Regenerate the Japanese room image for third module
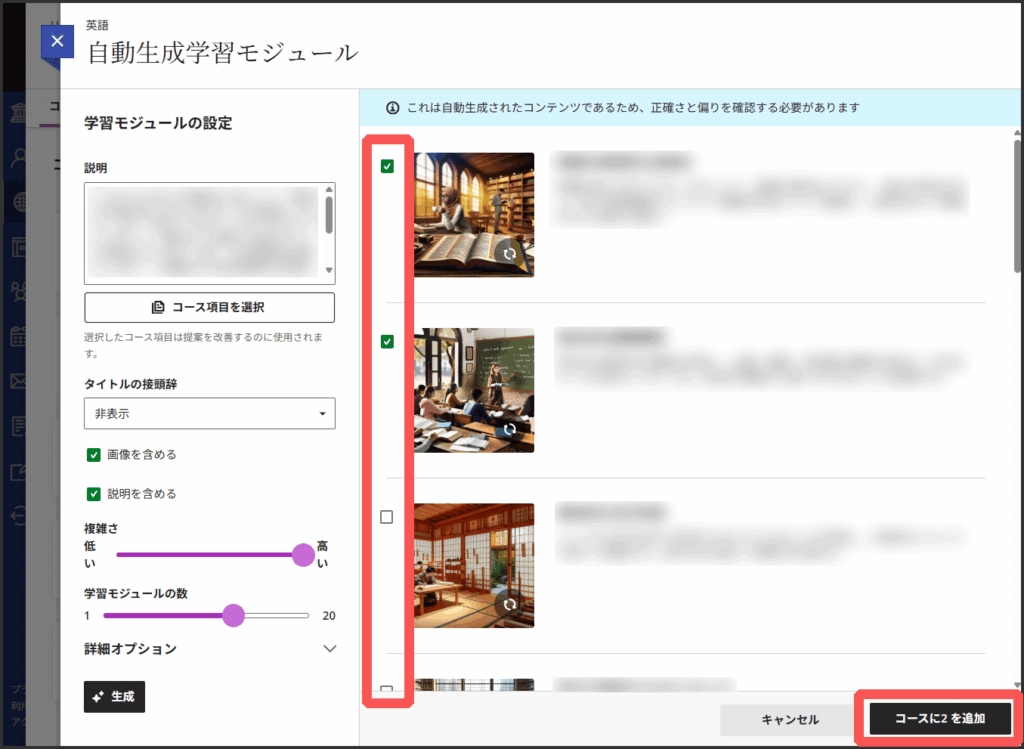1024x749 pixels. click(510, 604)
